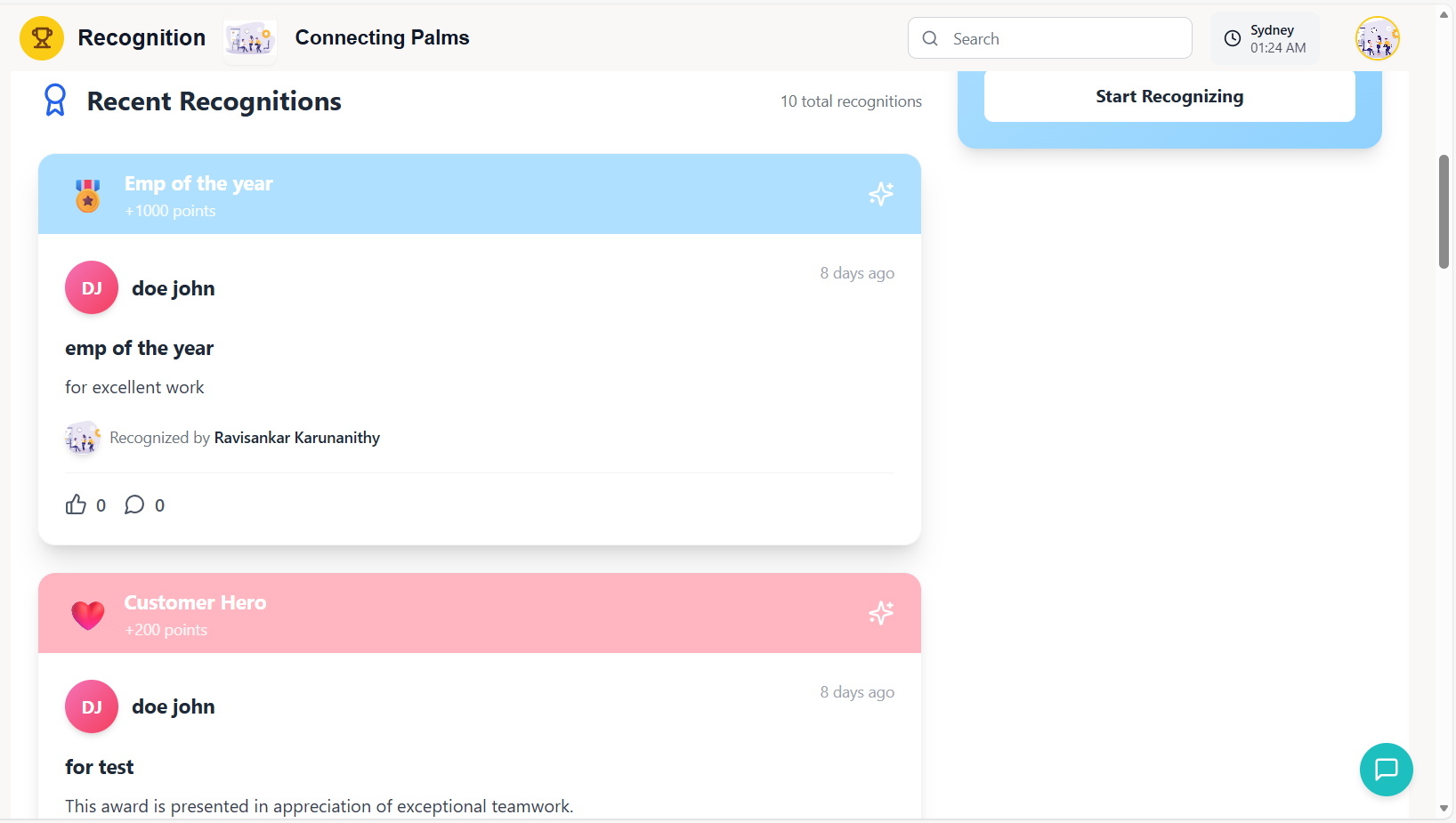Click the Sydney time zone display
The height and width of the screenshot is (823, 1456).
click(1276, 38)
